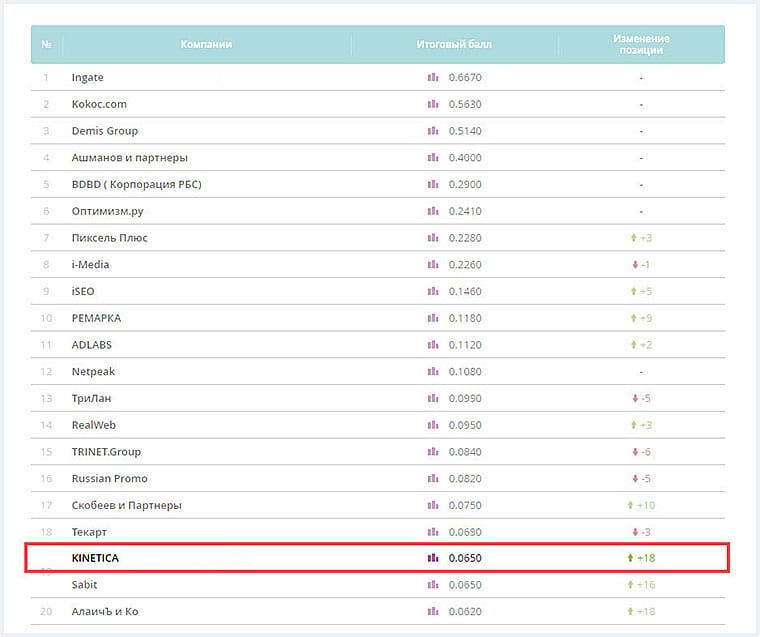The height and width of the screenshot is (637, 760).
Task: Open chart icon in АлаичЪ и Ко row
Action: 433,611
